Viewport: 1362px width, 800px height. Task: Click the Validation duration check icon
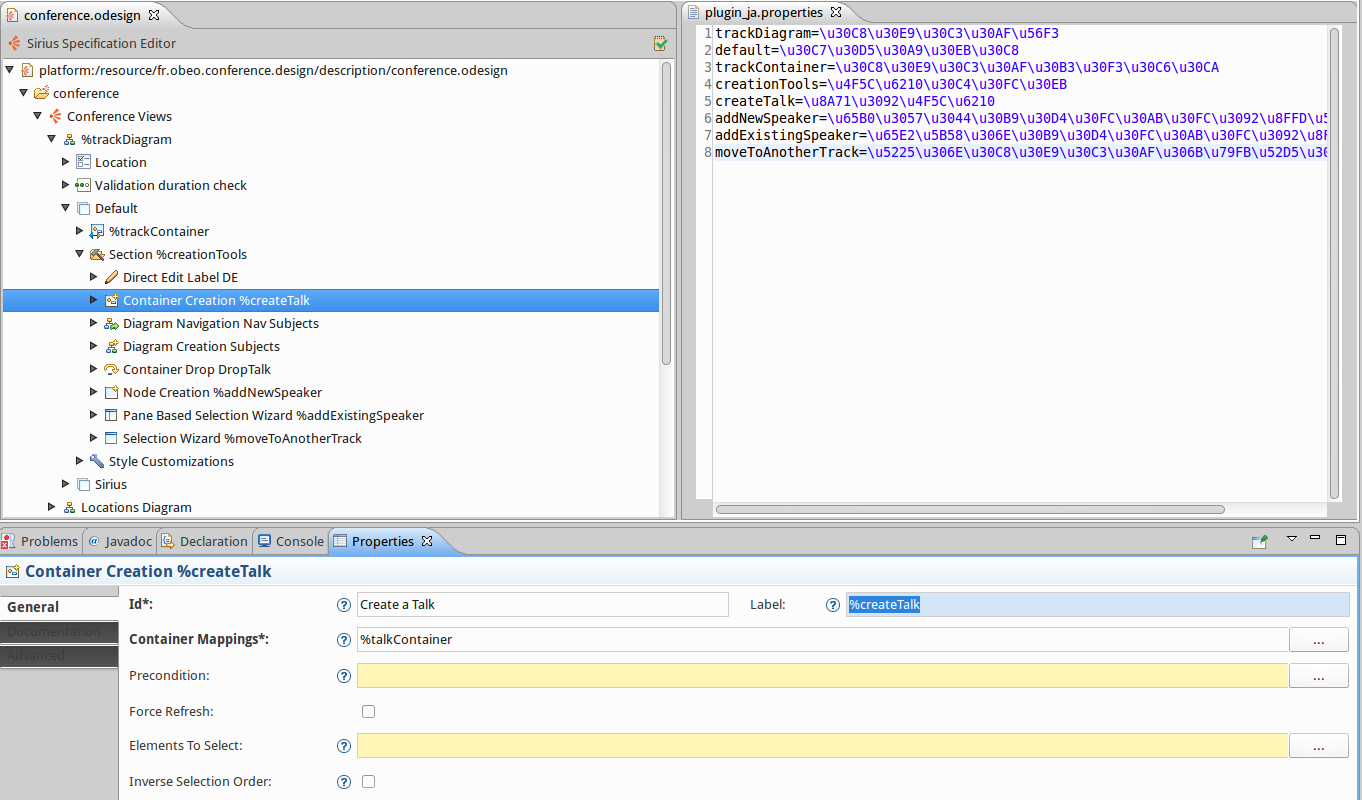pos(83,185)
